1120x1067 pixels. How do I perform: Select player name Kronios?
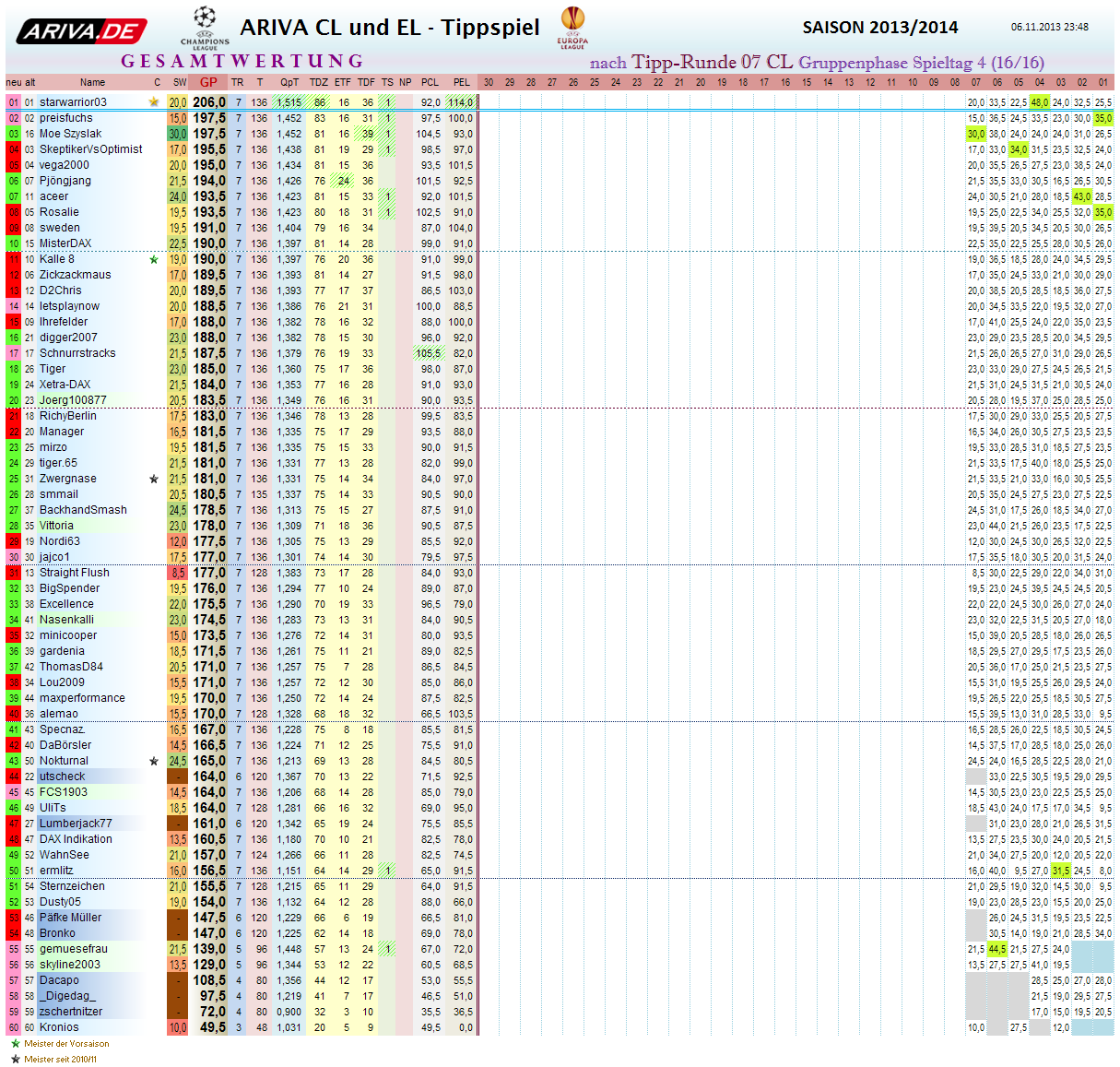tap(59, 1027)
